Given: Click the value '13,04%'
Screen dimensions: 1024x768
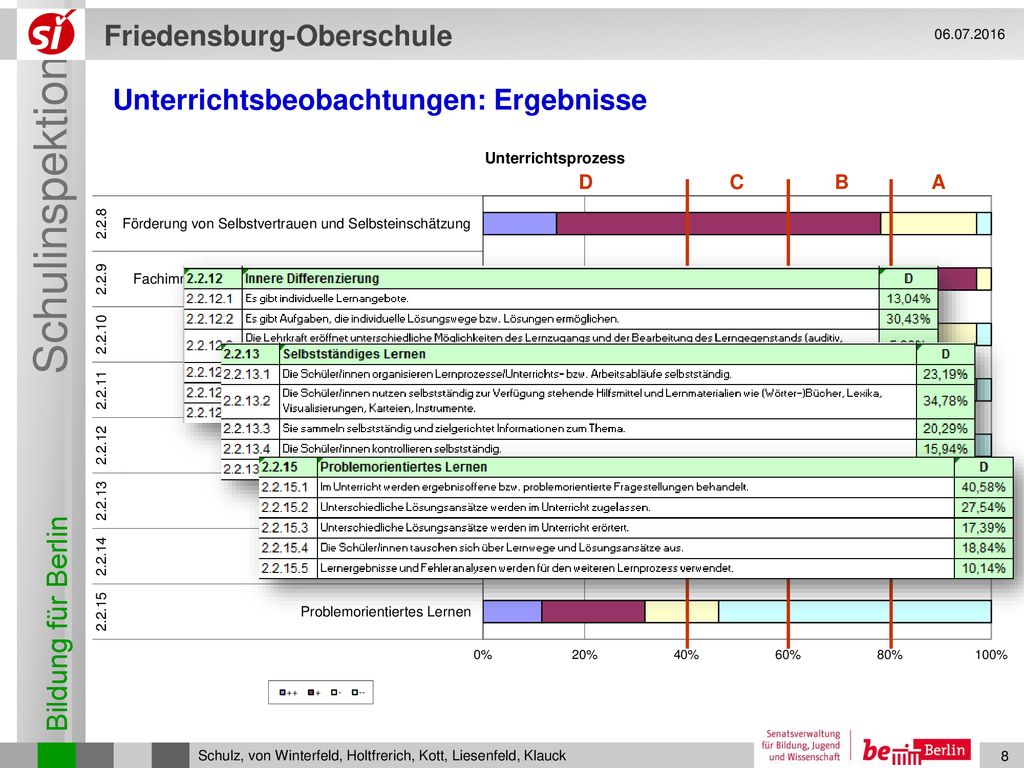Looking at the screenshot, I should click(x=908, y=298).
